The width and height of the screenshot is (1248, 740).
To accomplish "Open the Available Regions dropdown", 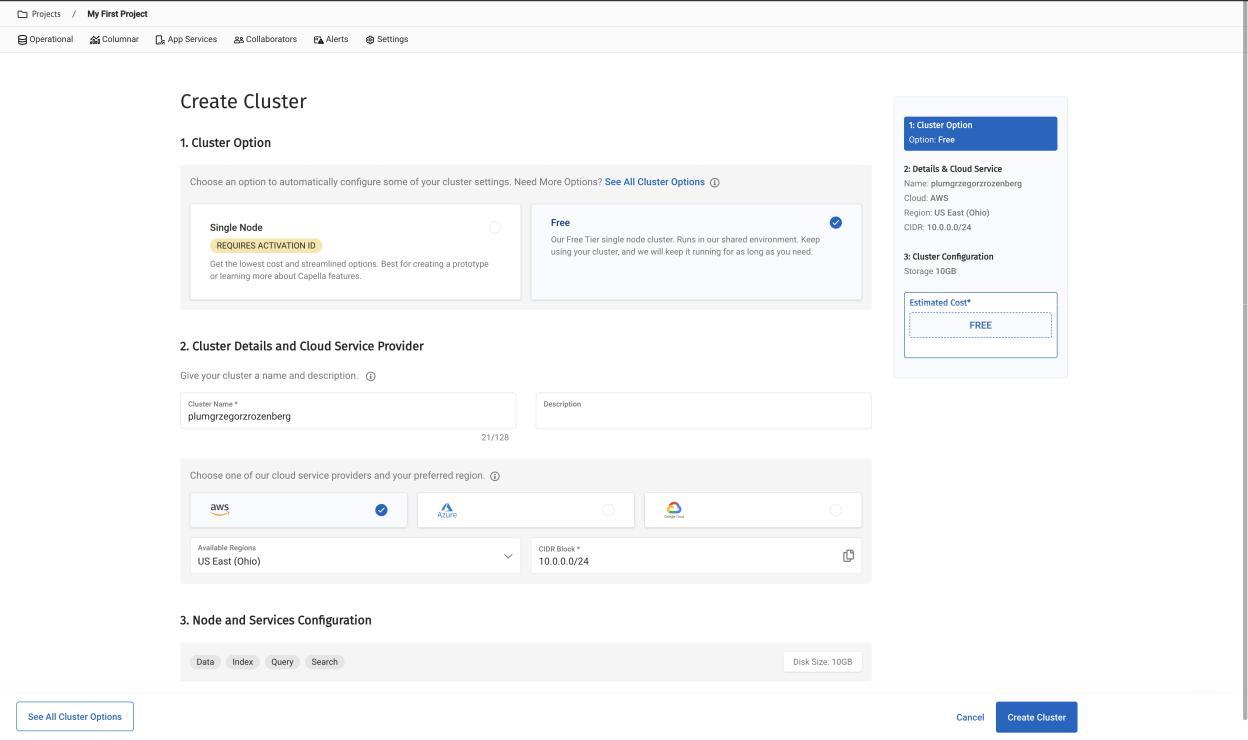I will click(355, 556).
